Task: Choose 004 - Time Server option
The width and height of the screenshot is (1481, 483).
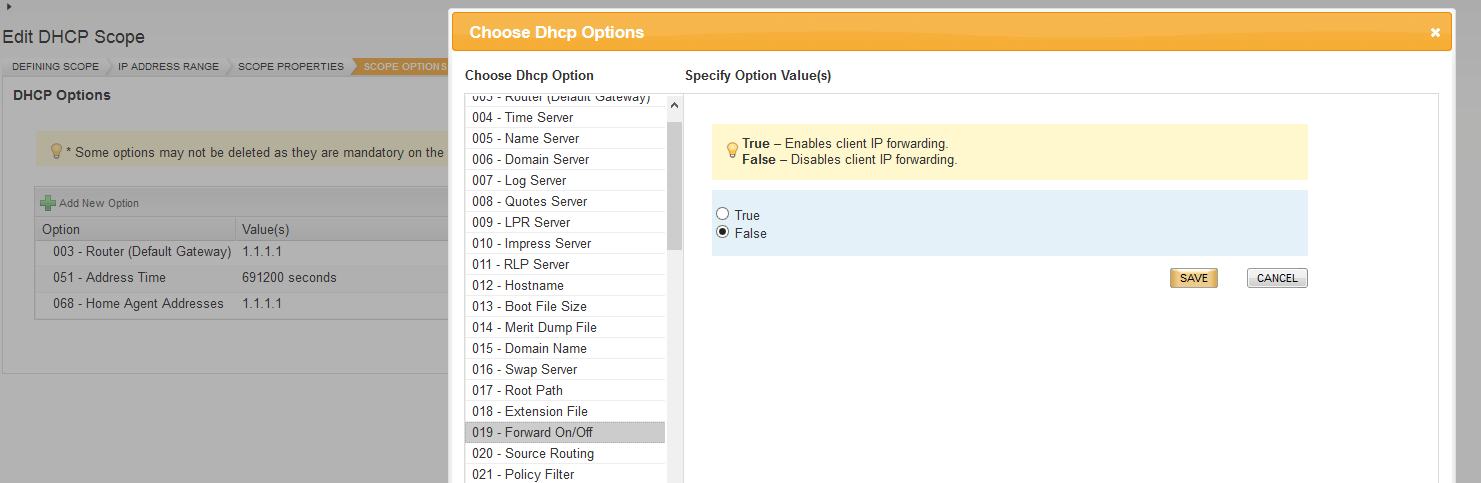Action: (x=565, y=117)
